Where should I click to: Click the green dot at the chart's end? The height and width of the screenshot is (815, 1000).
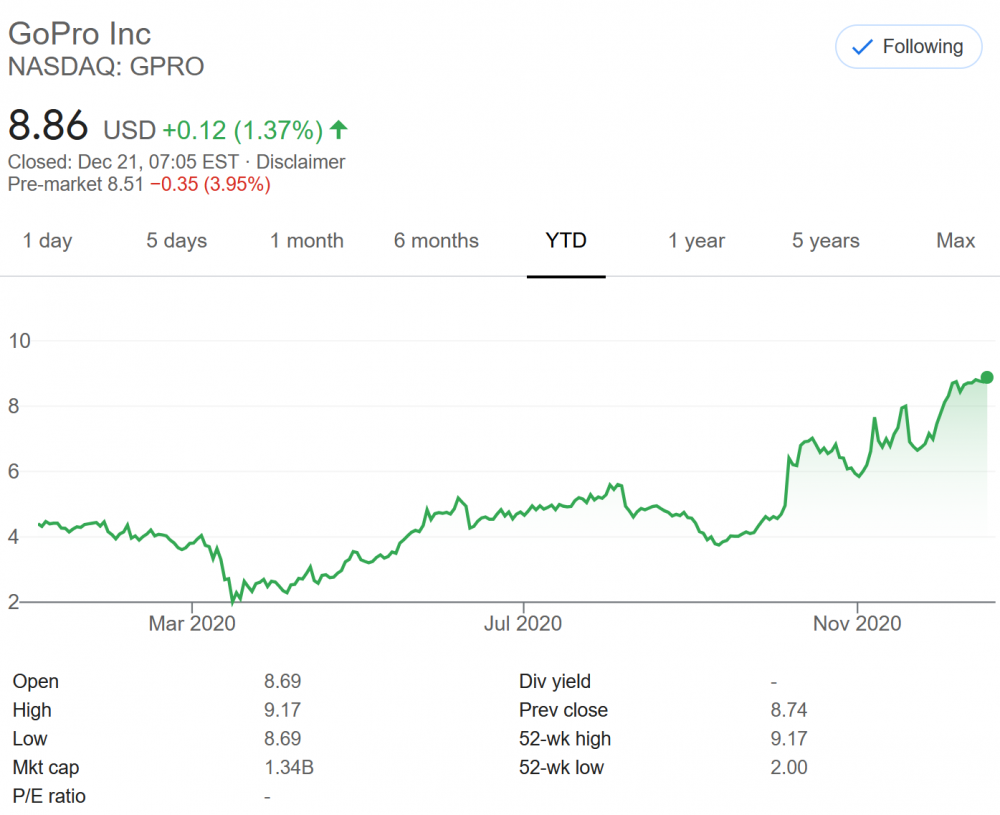tap(987, 377)
